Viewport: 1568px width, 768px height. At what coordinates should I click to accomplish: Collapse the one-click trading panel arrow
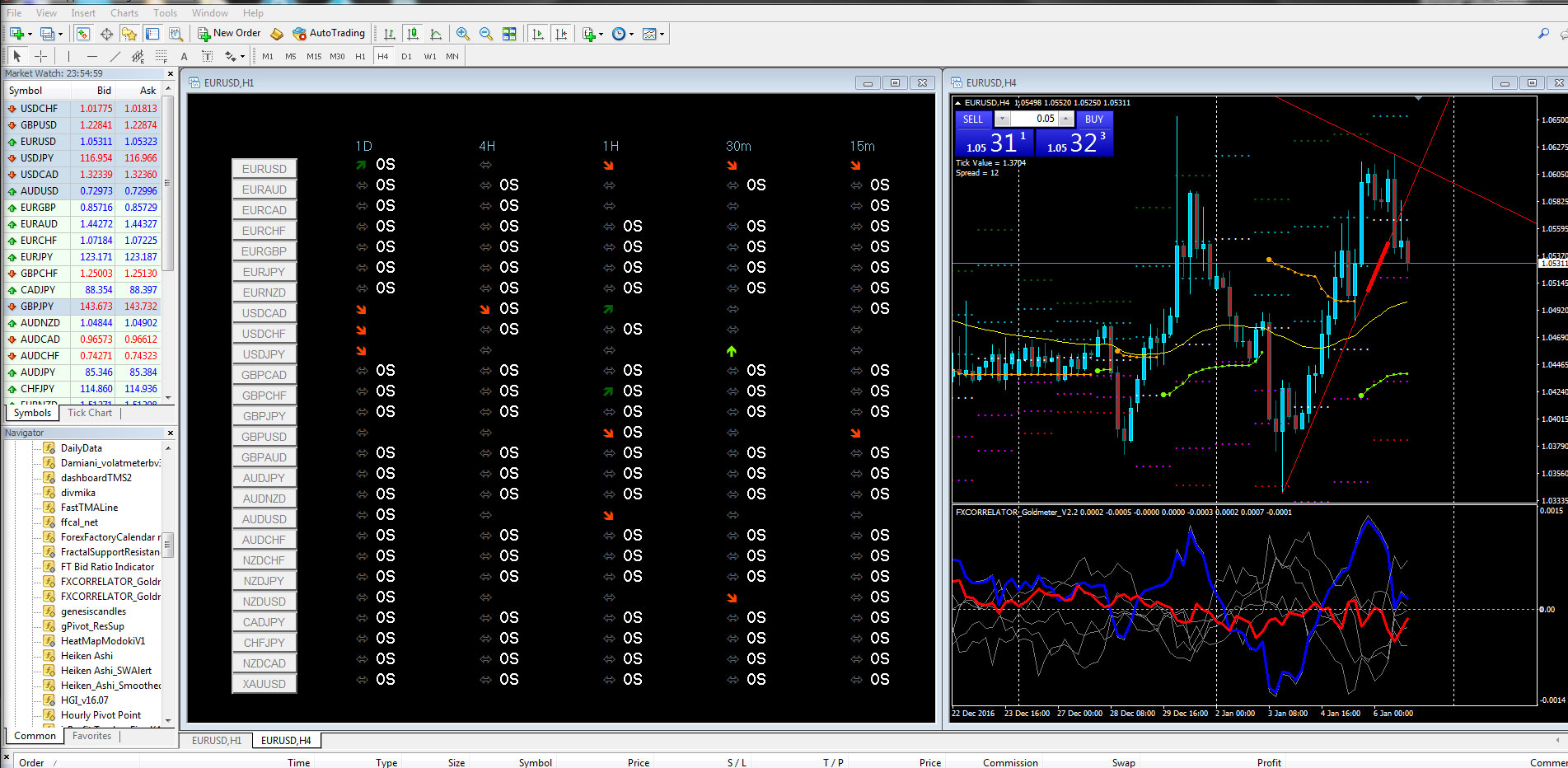[957, 103]
